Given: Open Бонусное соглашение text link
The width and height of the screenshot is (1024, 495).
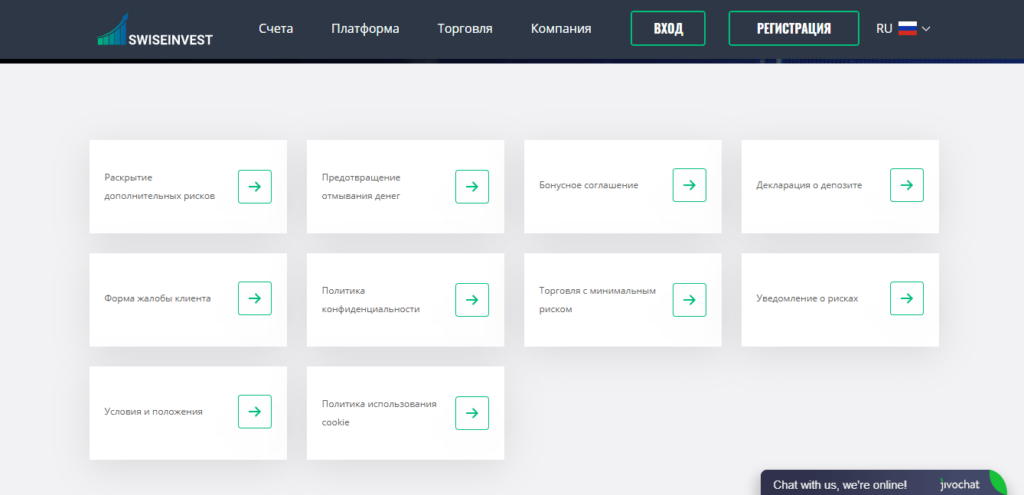Looking at the screenshot, I should point(588,185).
